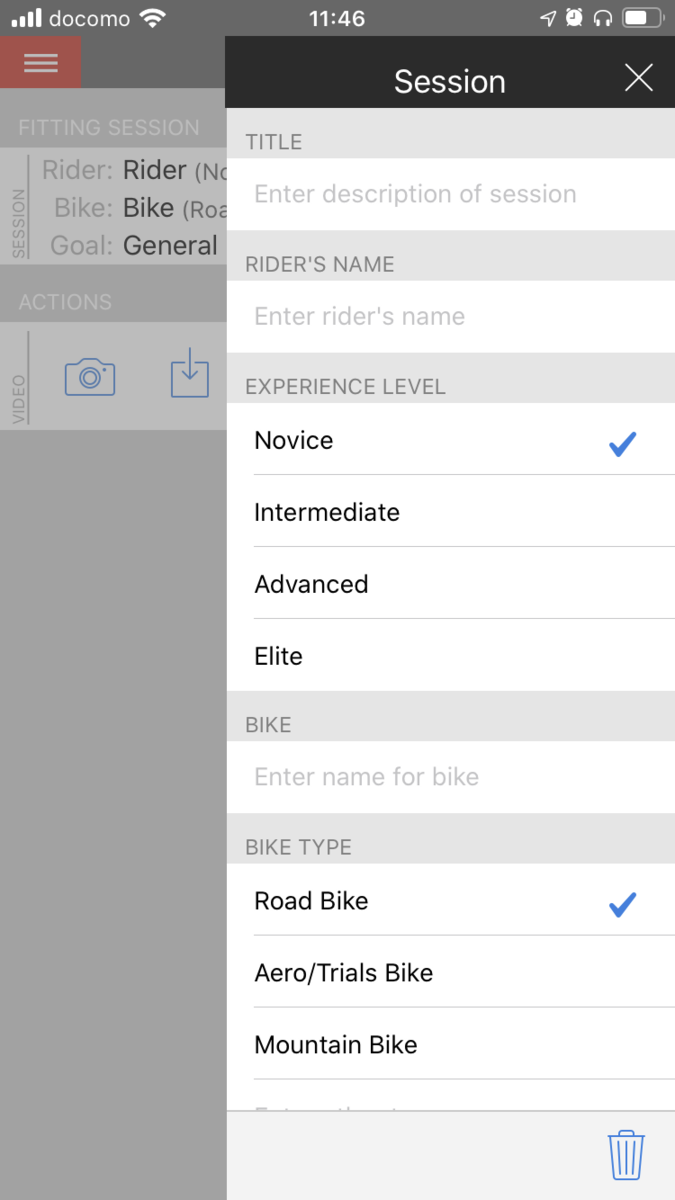Select Intermediate experience level
Viewport: 675px width, 1200px height.
click(450, 512)
